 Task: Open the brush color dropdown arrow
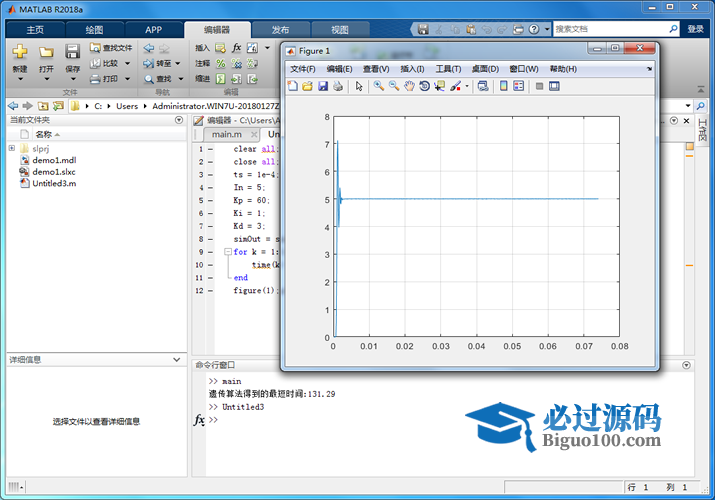466,86
